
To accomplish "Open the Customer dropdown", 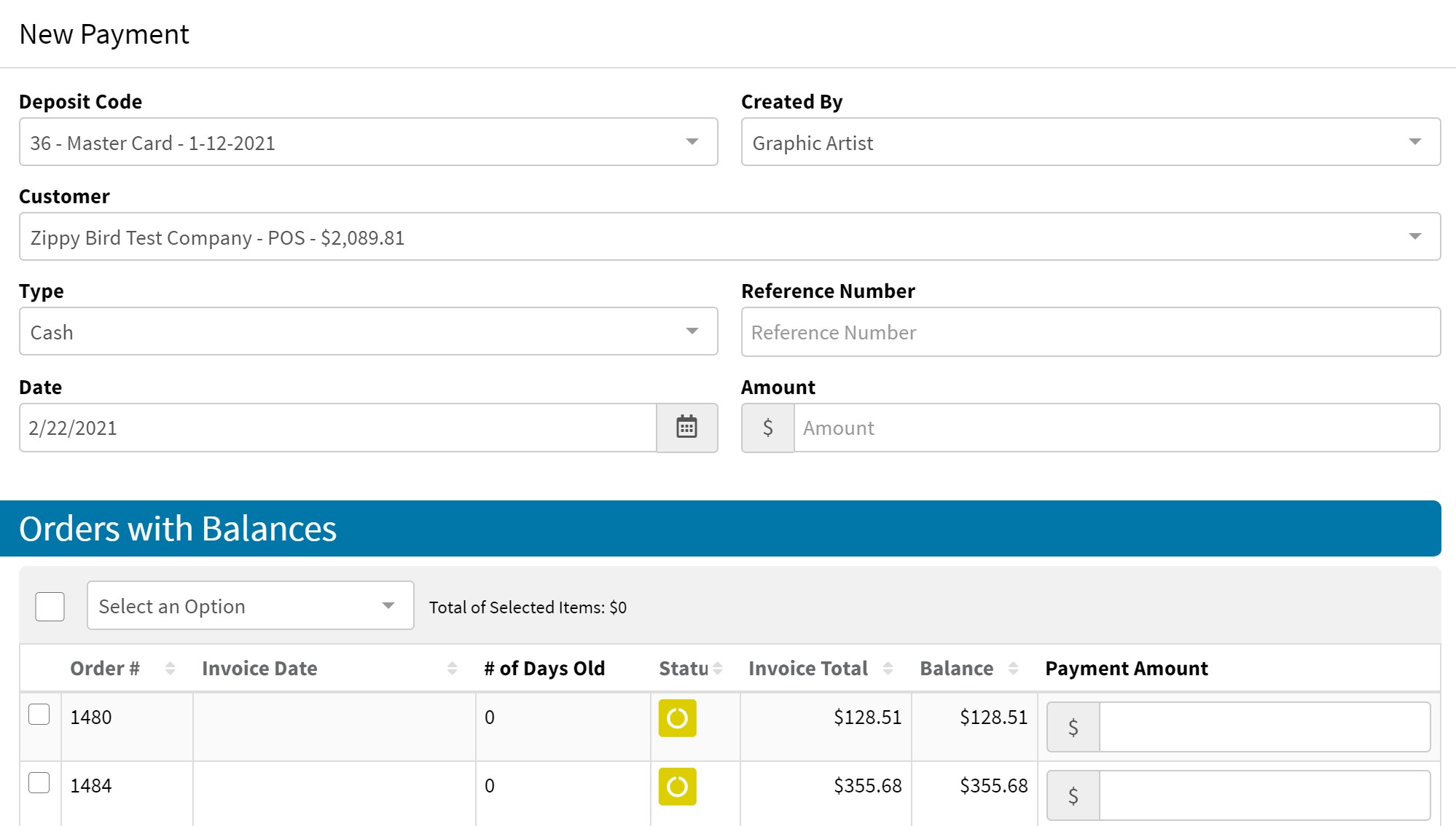I will click(x=729, y=237).
